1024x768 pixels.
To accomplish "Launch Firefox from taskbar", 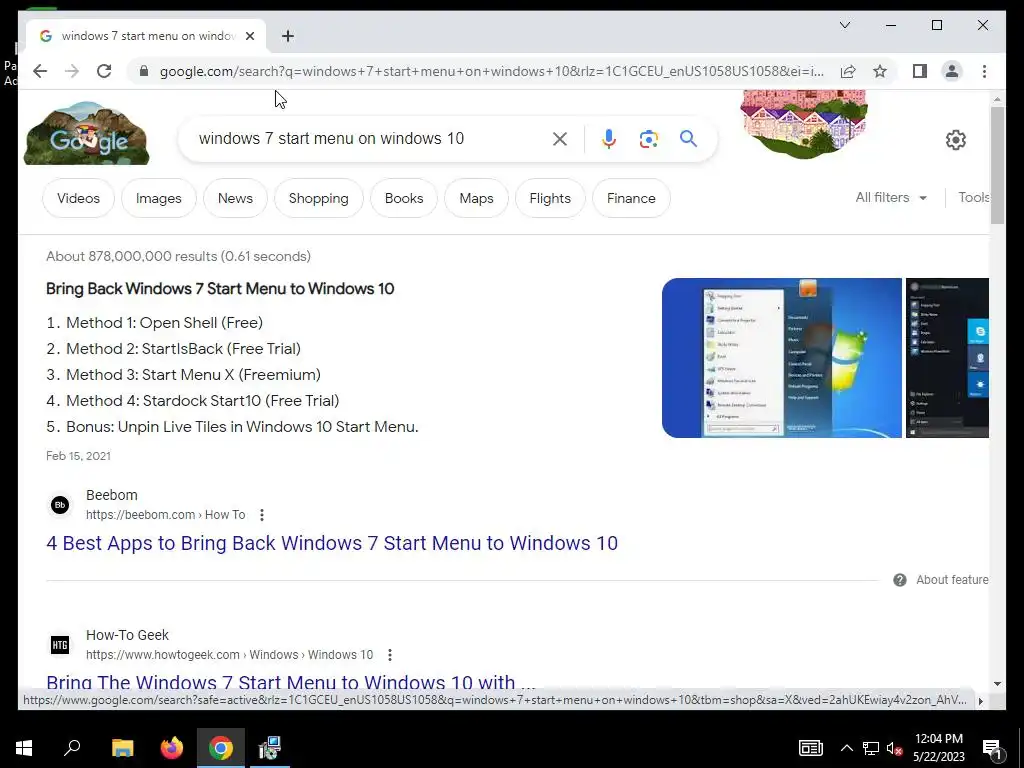I will coord(172,748).
